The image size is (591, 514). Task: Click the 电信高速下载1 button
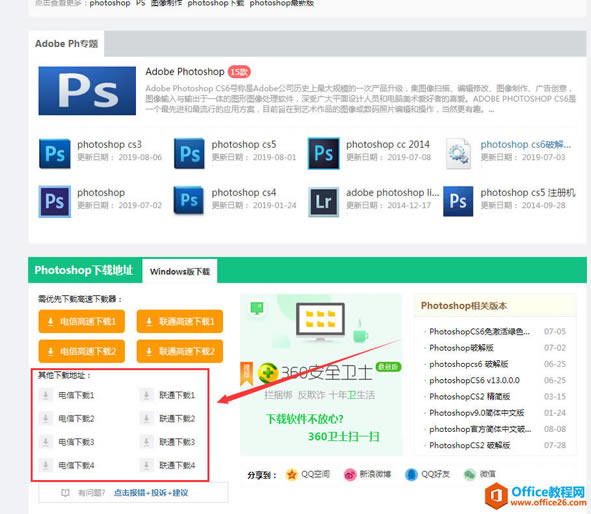coord(82,321)
